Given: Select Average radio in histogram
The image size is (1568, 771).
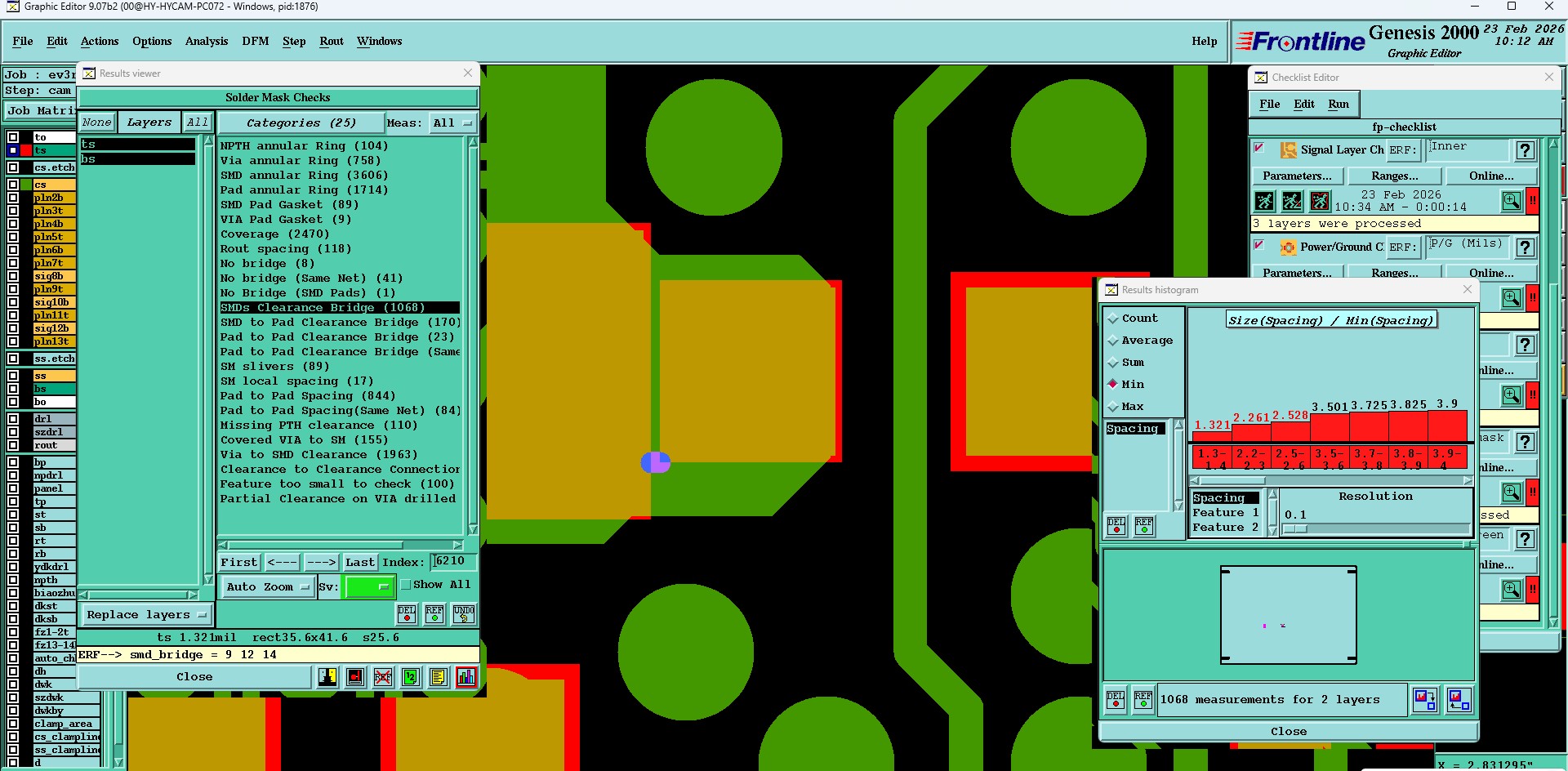Looking at the screenshot, I should 1112,341.
